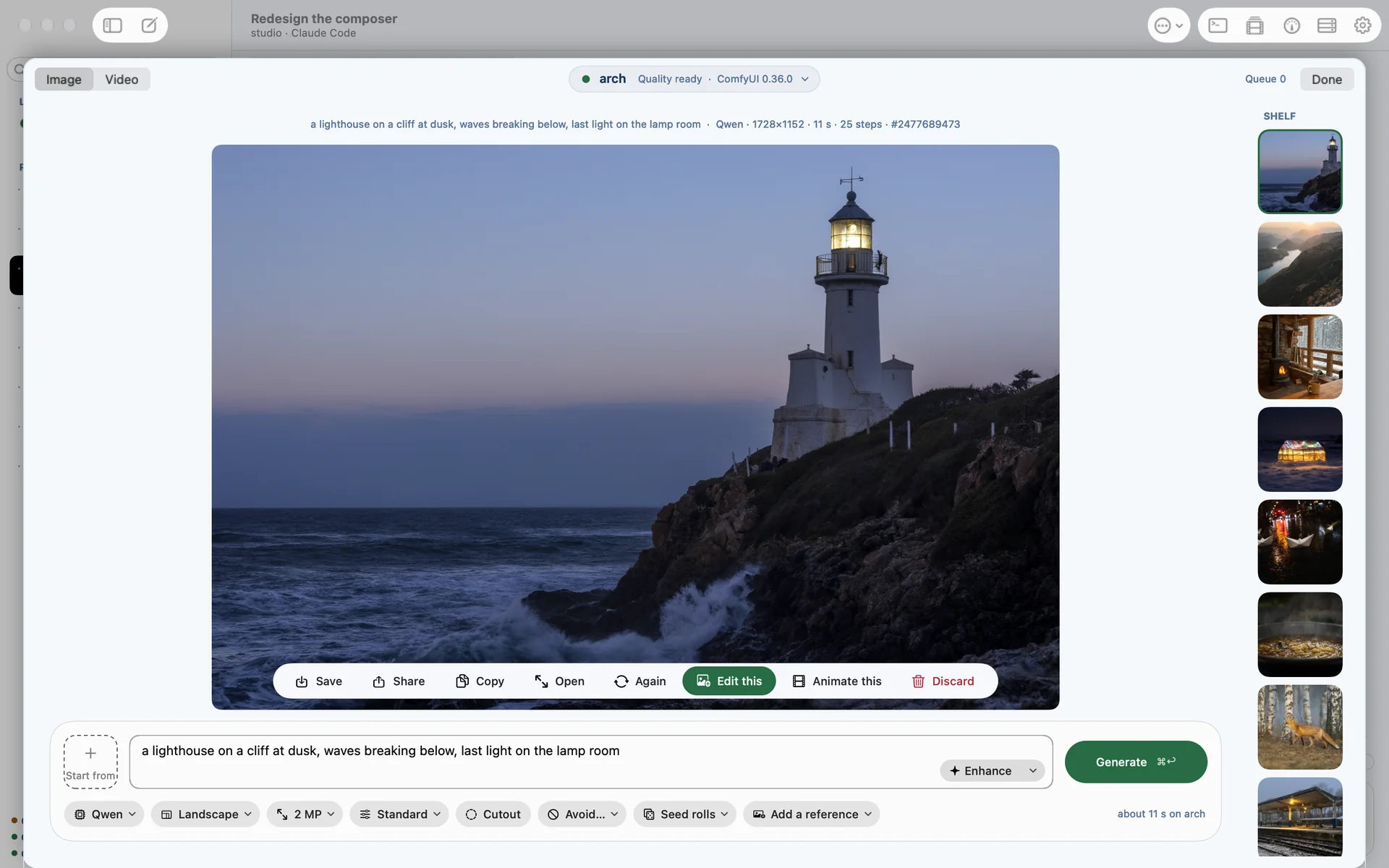The width and height of the screenshot is (1389, 868).
Task: Click Animate this button
Action: [x=837, y=681]
